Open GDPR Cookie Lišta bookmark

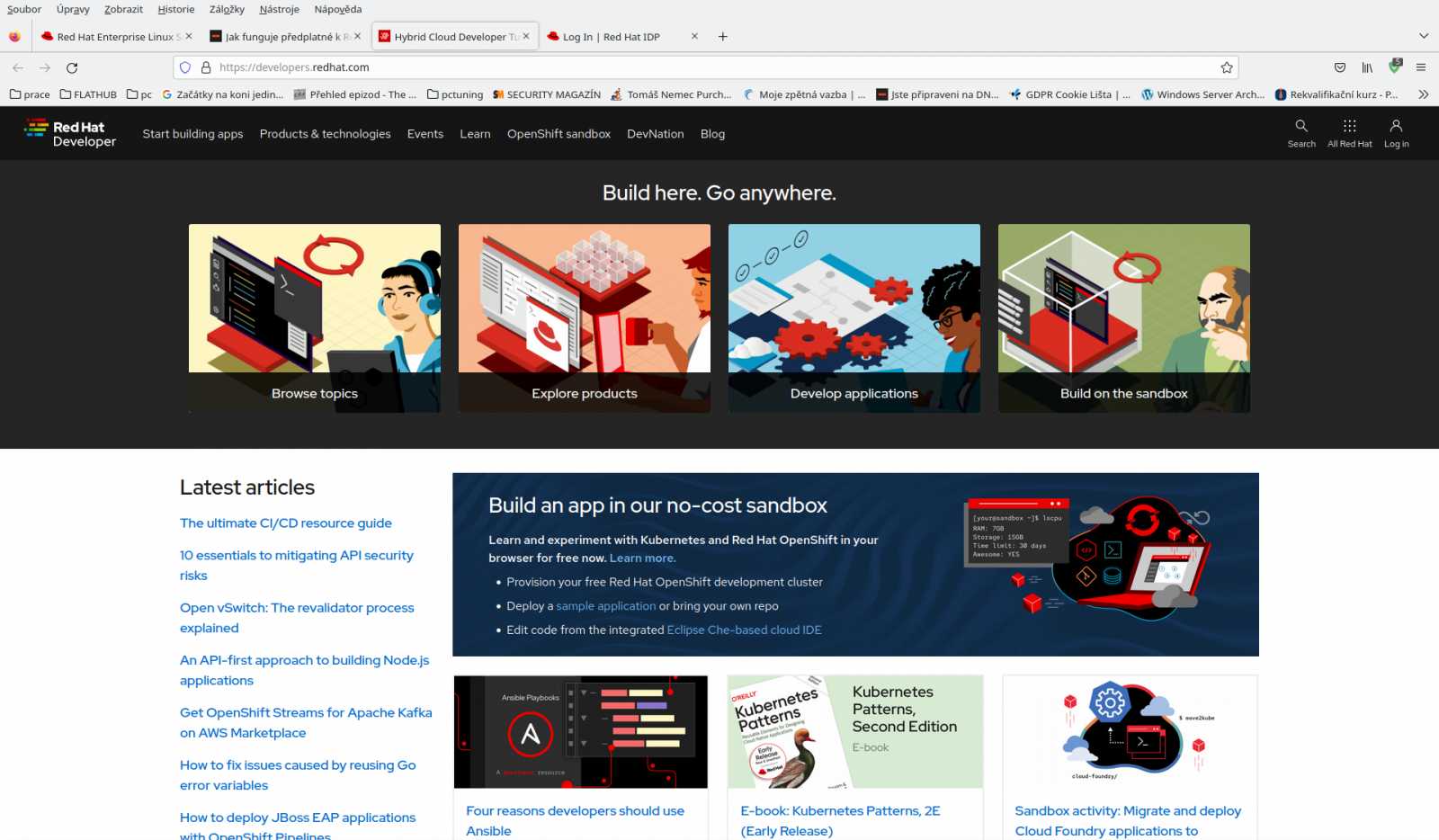click(x=1069, y=94)
